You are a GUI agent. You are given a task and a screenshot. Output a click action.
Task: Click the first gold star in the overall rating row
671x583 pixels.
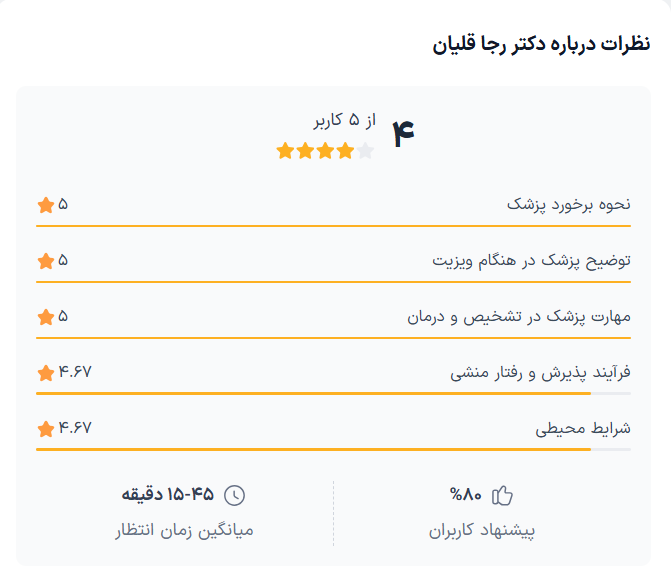(x=285, y=151)
